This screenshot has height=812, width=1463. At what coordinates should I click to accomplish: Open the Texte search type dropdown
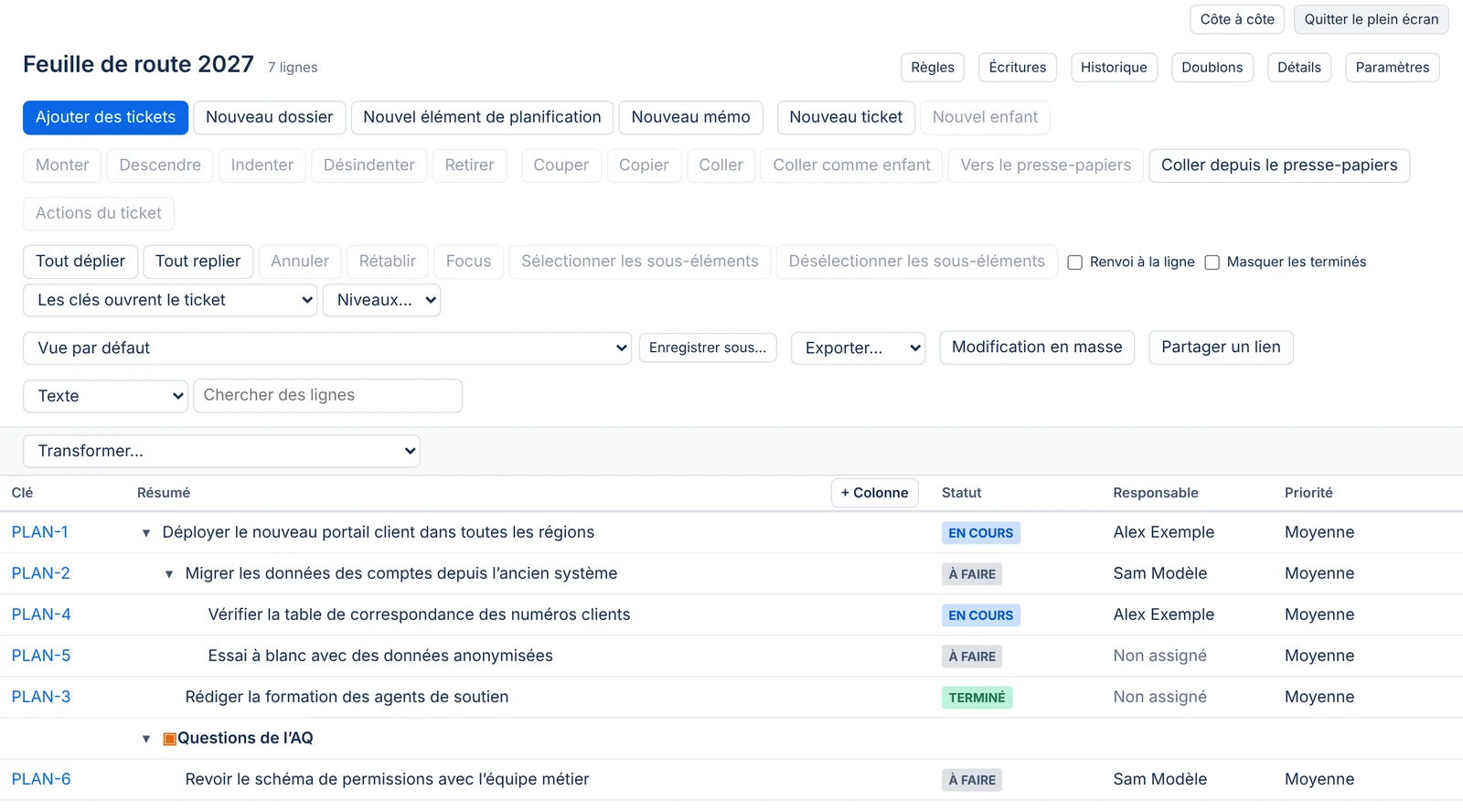coord(105,396)
